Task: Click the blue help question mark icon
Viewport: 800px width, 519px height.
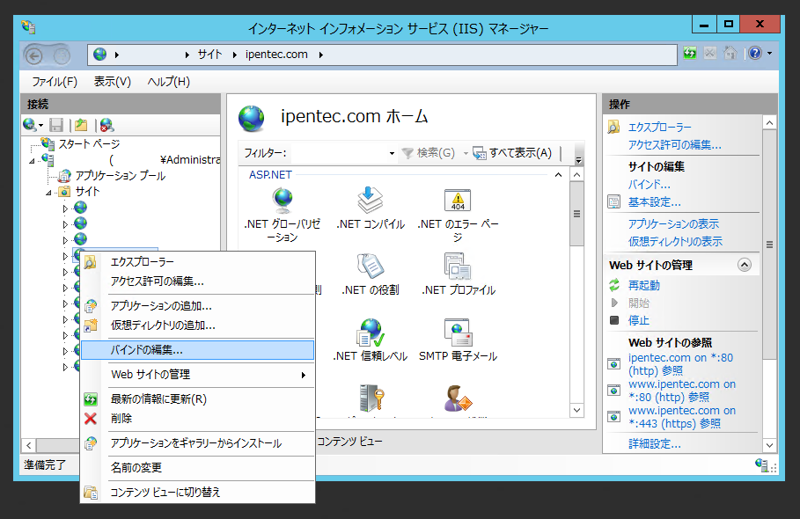Action: pos(755,53)
